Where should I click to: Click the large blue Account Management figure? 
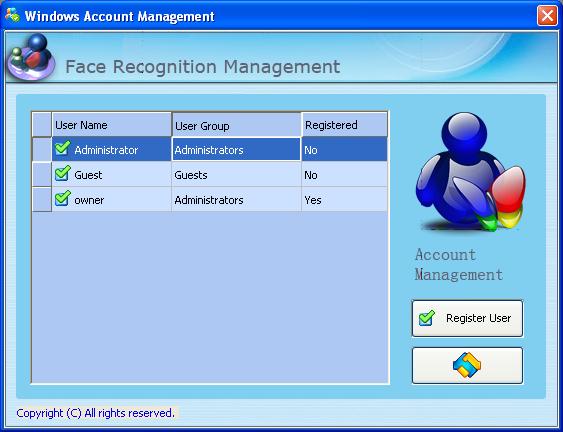470,172
